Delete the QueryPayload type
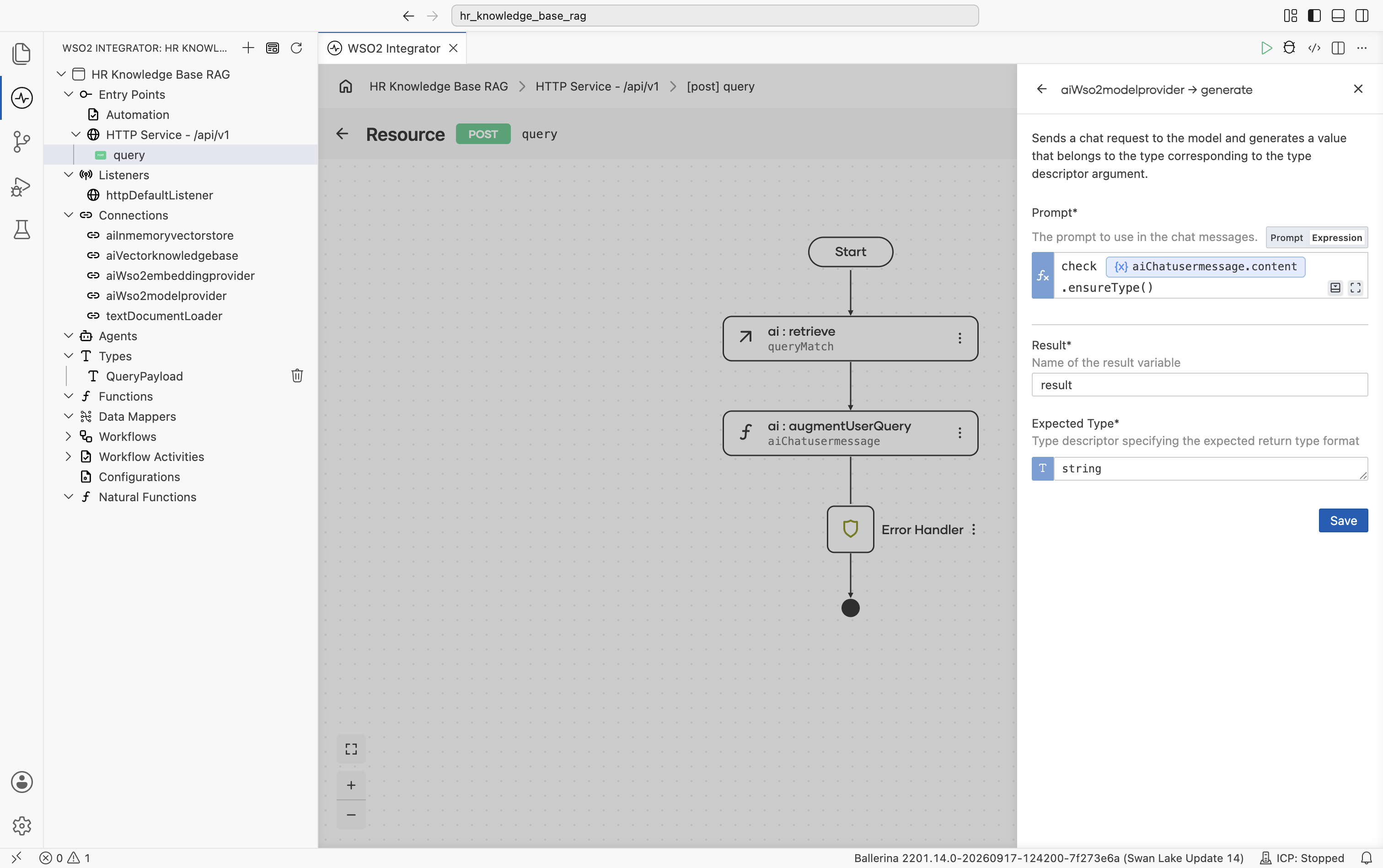This screenshot has height=868, width=1383. pos(297,375)
